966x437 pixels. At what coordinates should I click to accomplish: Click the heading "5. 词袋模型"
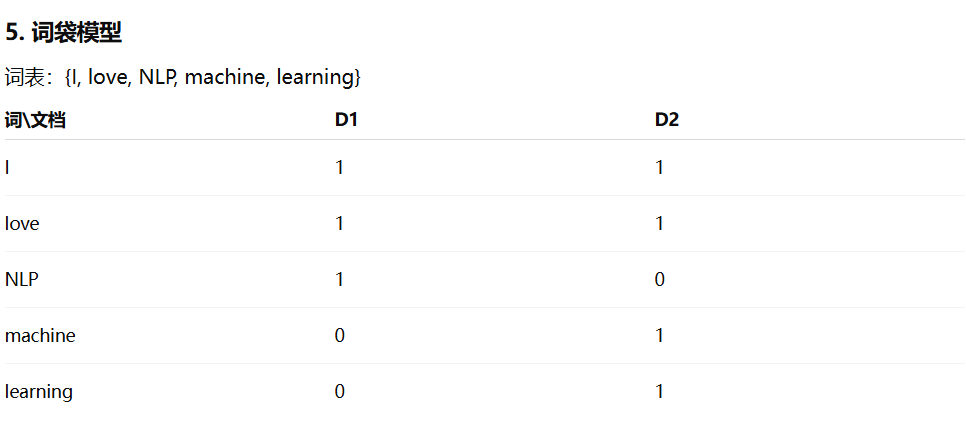[63, 32]
